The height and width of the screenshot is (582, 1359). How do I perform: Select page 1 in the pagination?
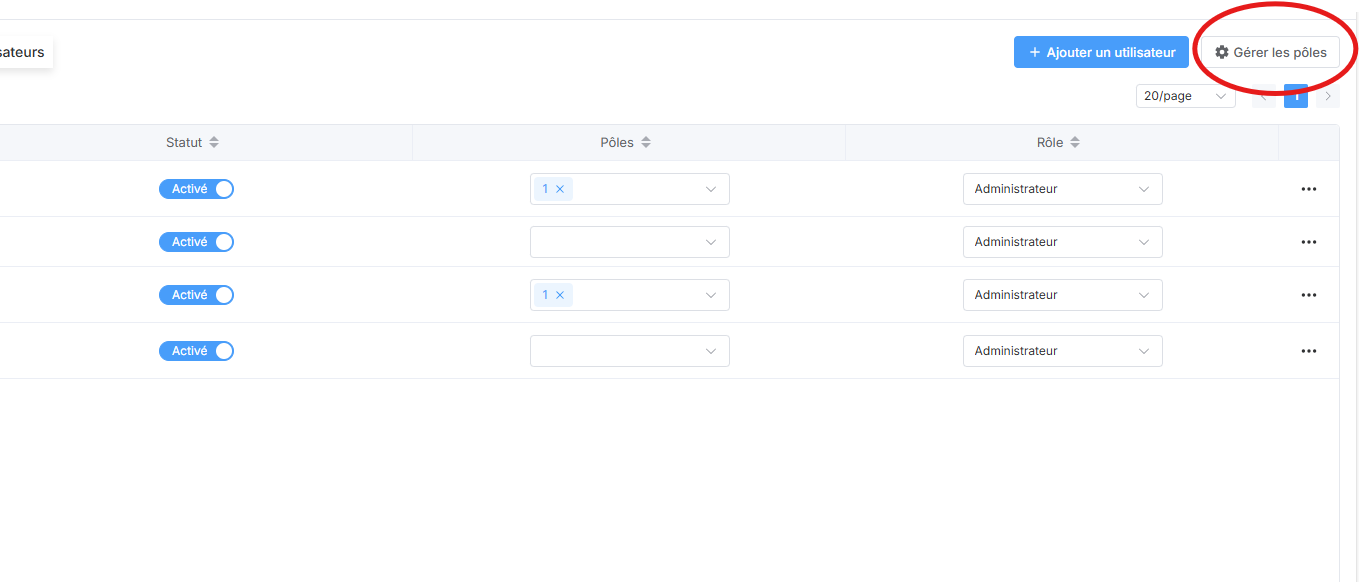(x=1296, y=96)
